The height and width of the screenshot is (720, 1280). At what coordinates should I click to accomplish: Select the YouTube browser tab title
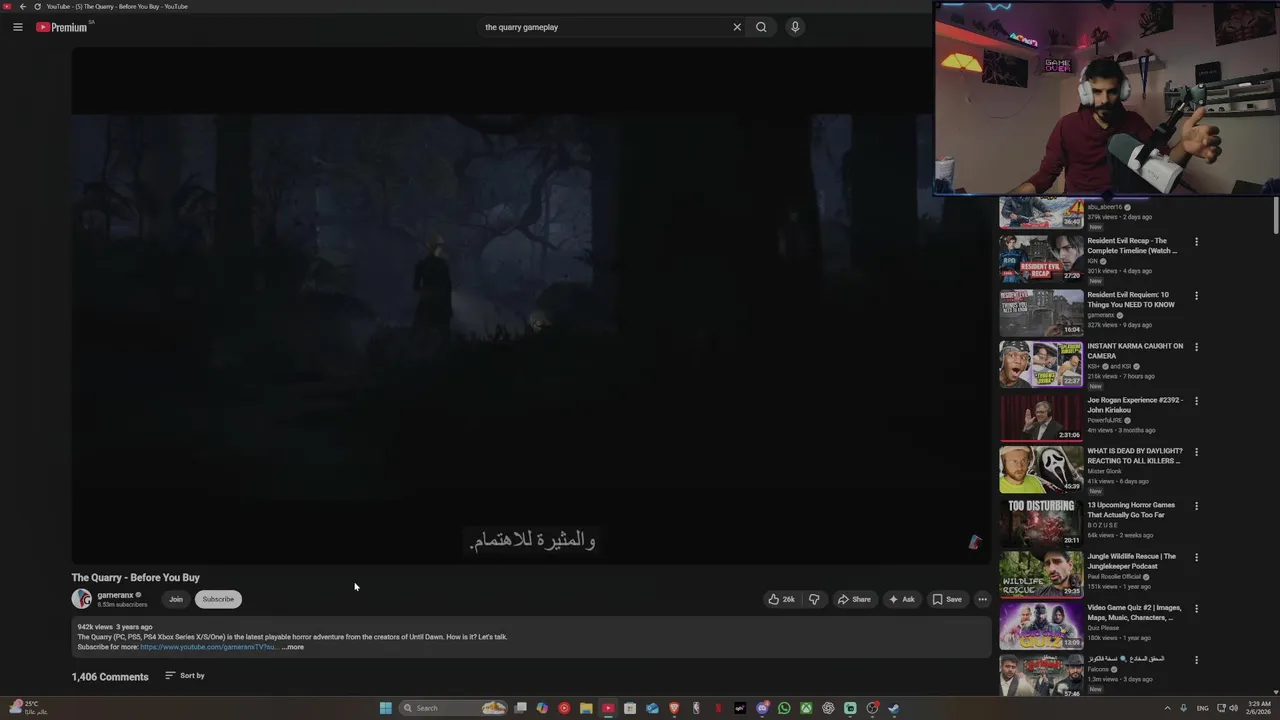[x=117, y=6]
